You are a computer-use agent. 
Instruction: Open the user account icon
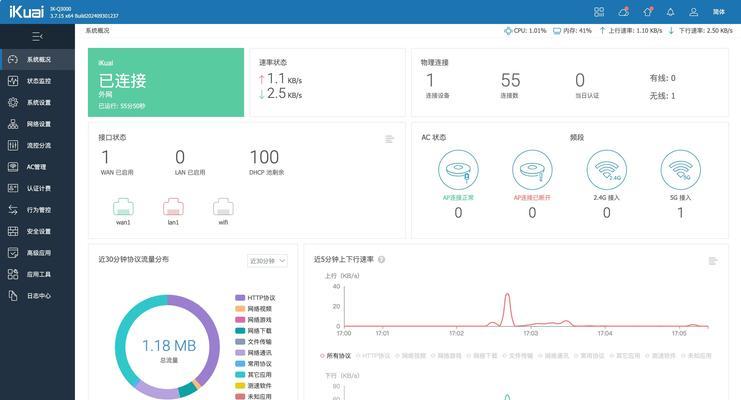[x=693, y=12]
